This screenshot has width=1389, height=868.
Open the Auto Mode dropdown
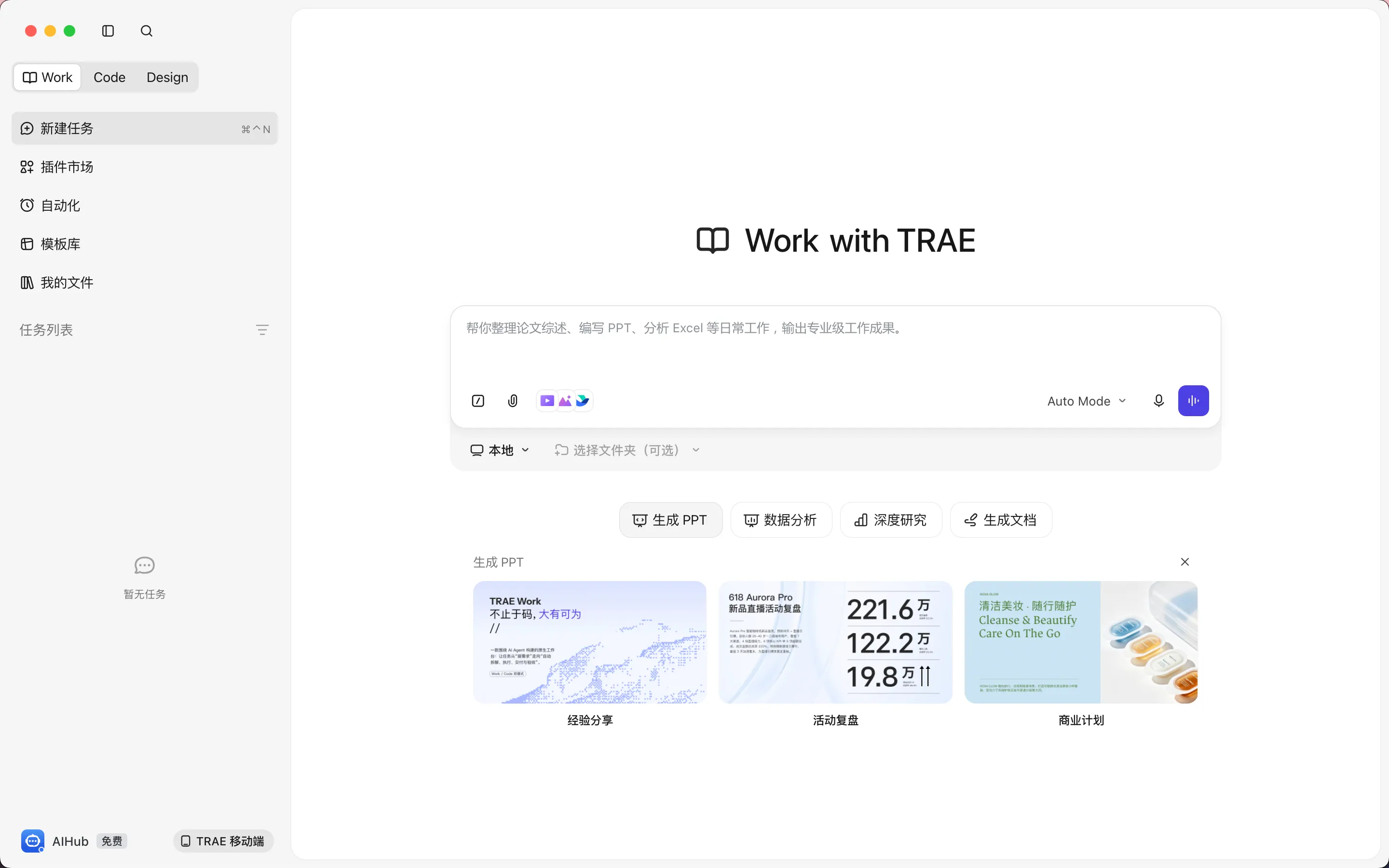point(1087,401)
